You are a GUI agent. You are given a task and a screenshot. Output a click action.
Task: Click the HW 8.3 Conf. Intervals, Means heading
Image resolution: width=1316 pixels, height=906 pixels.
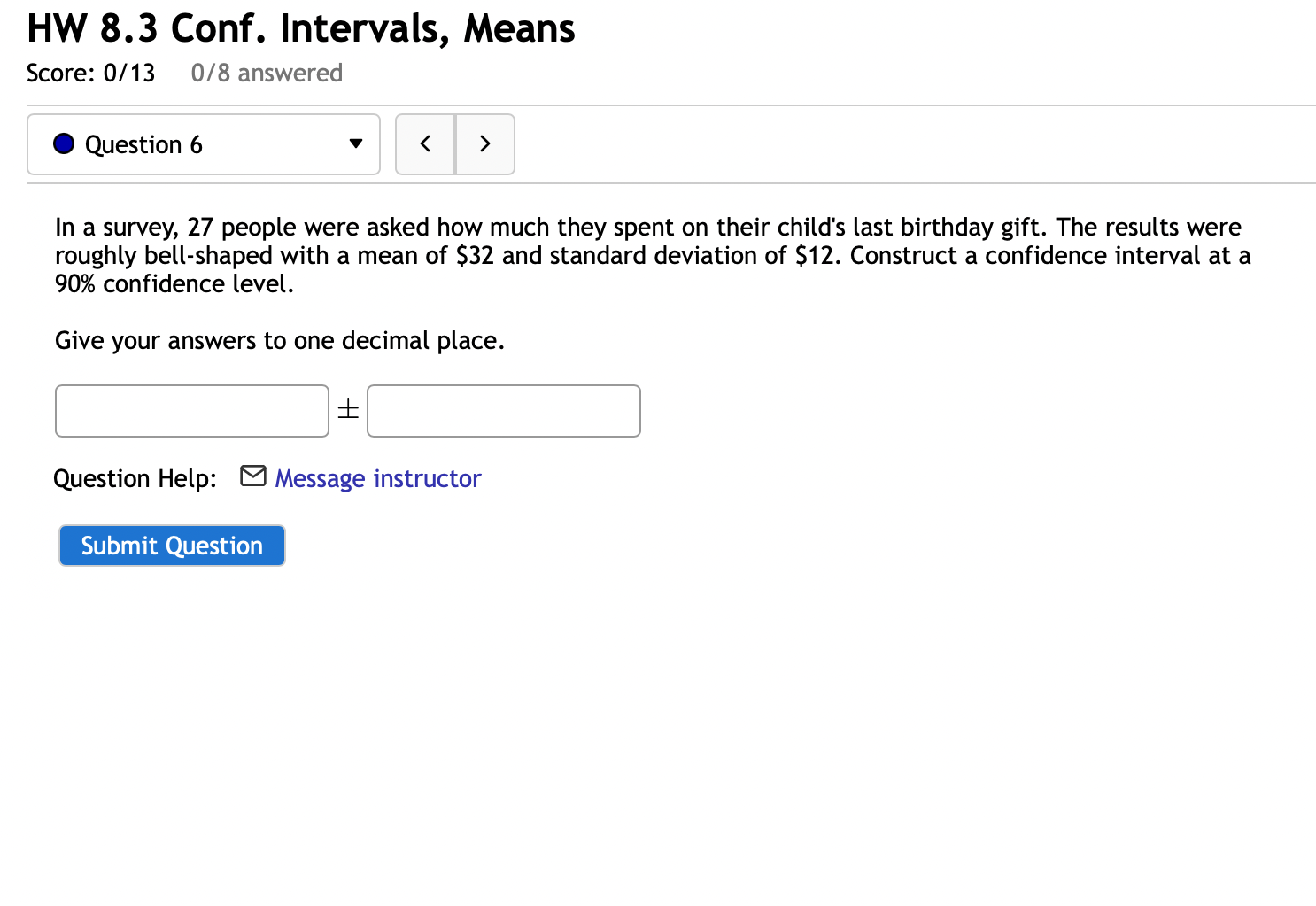tap(300, 28)
